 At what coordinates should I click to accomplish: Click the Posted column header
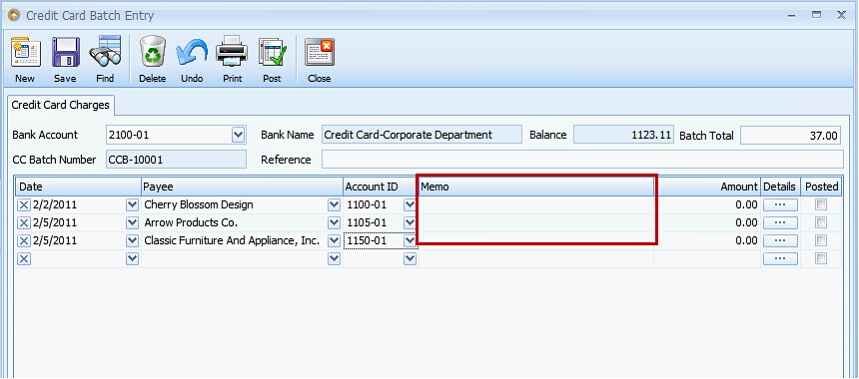point(821,187)
